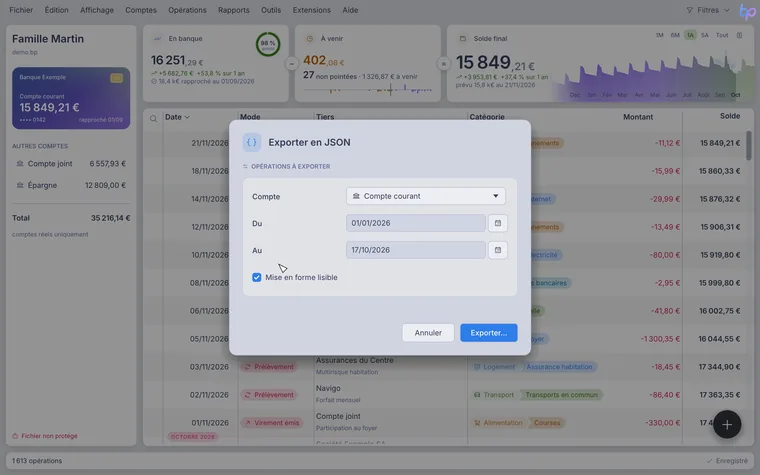
Task: Select the 5A chart range
Action: tap(705, 35)
